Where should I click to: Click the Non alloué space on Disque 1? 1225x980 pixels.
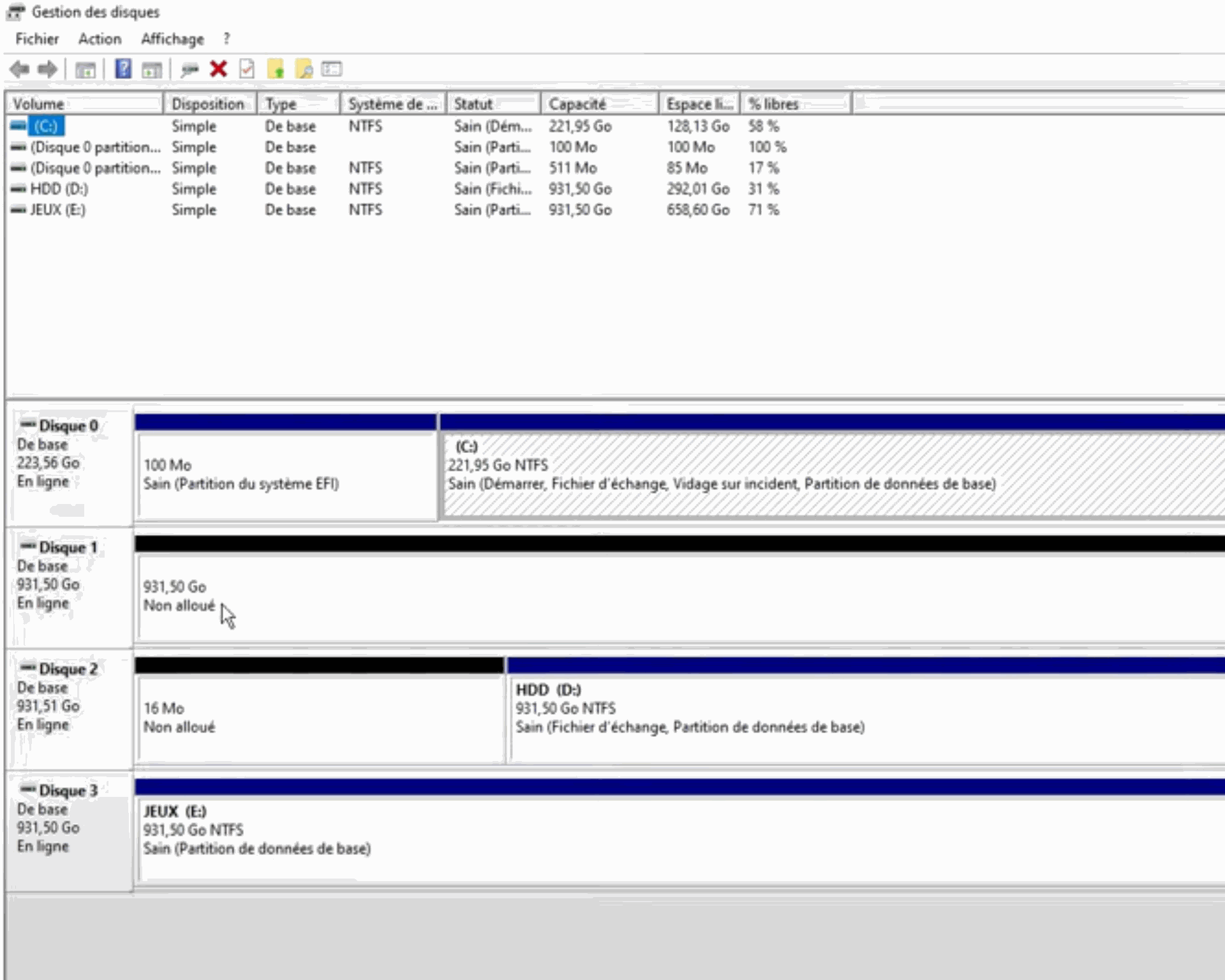(x=447, y=597)
